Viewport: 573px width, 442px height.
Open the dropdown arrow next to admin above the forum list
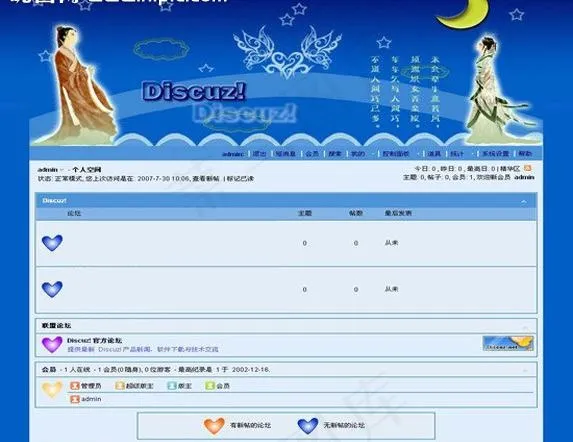pyautogui.click(x=62, y=170)
